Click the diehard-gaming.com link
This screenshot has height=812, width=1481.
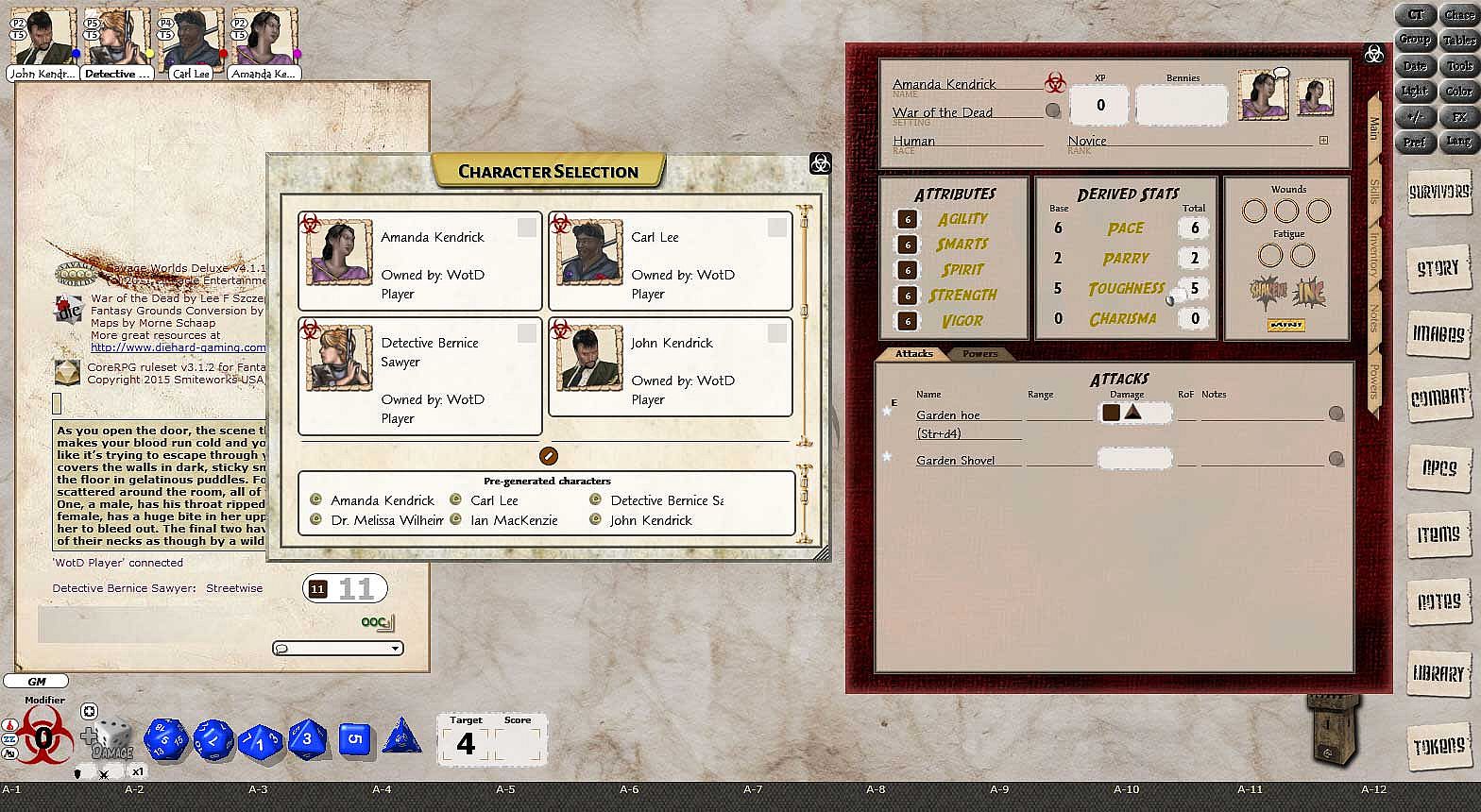click(178, 347)
